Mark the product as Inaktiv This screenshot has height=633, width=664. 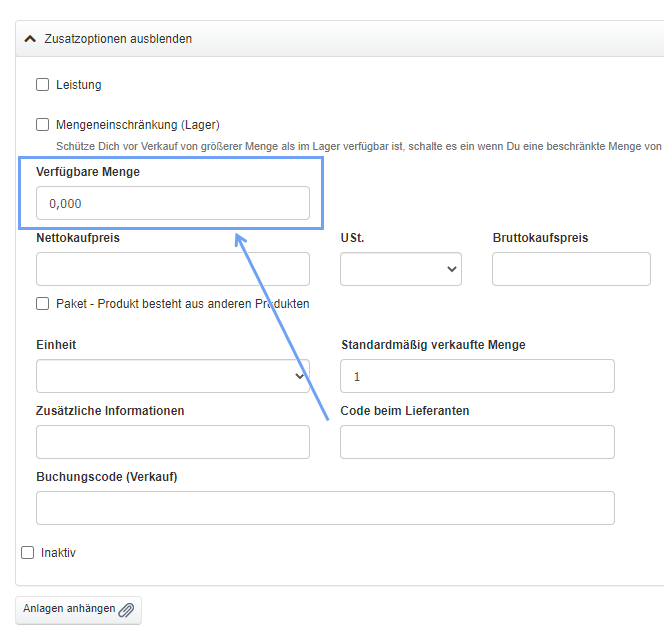pyautogui.click(x=28, y=552)
